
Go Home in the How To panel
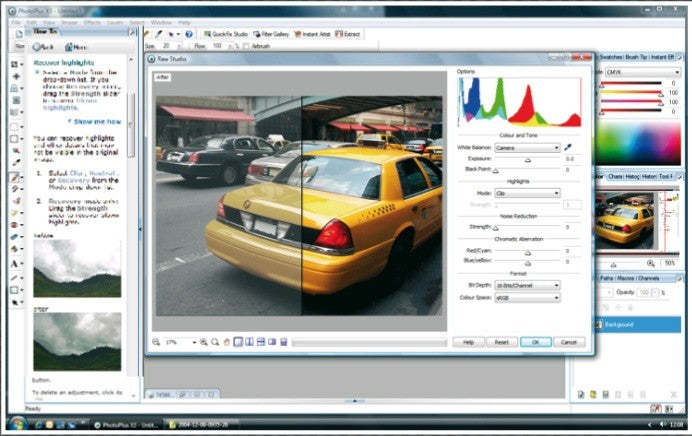coord(76,47)
